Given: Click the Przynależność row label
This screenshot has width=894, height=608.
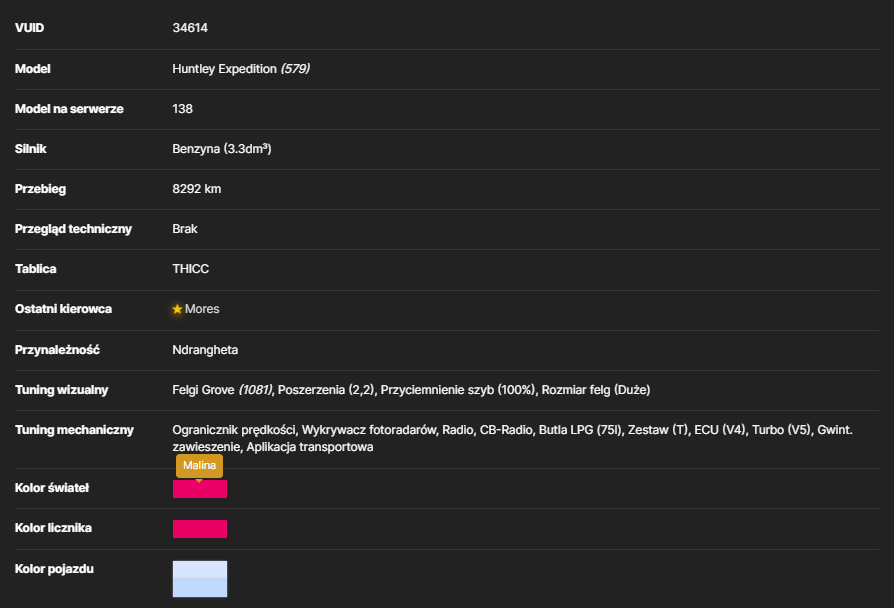Looking at the screenshot, I should click(57, 350).
